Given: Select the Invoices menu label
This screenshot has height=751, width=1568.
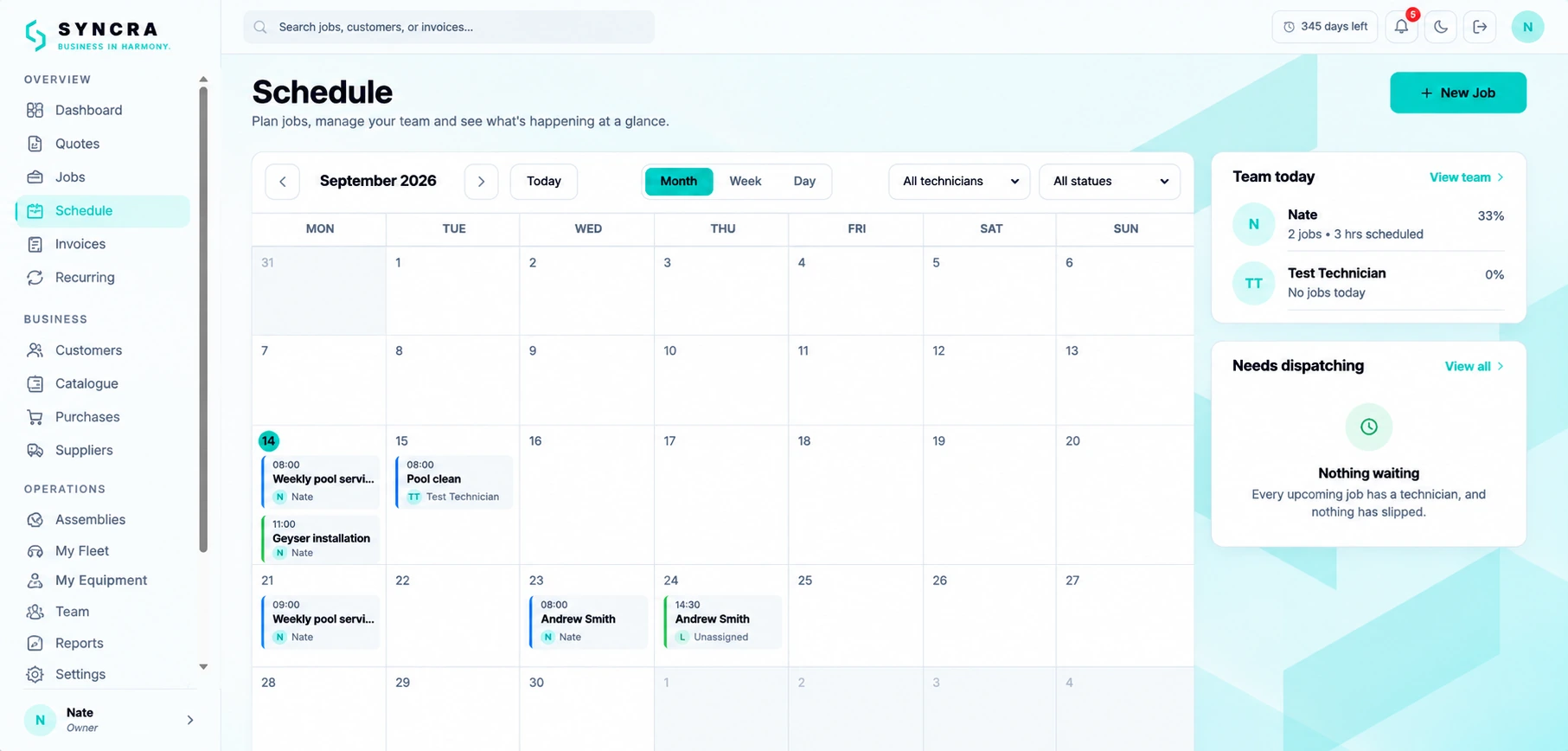Looking at the screenshot, I should click(x=80, y=245).
